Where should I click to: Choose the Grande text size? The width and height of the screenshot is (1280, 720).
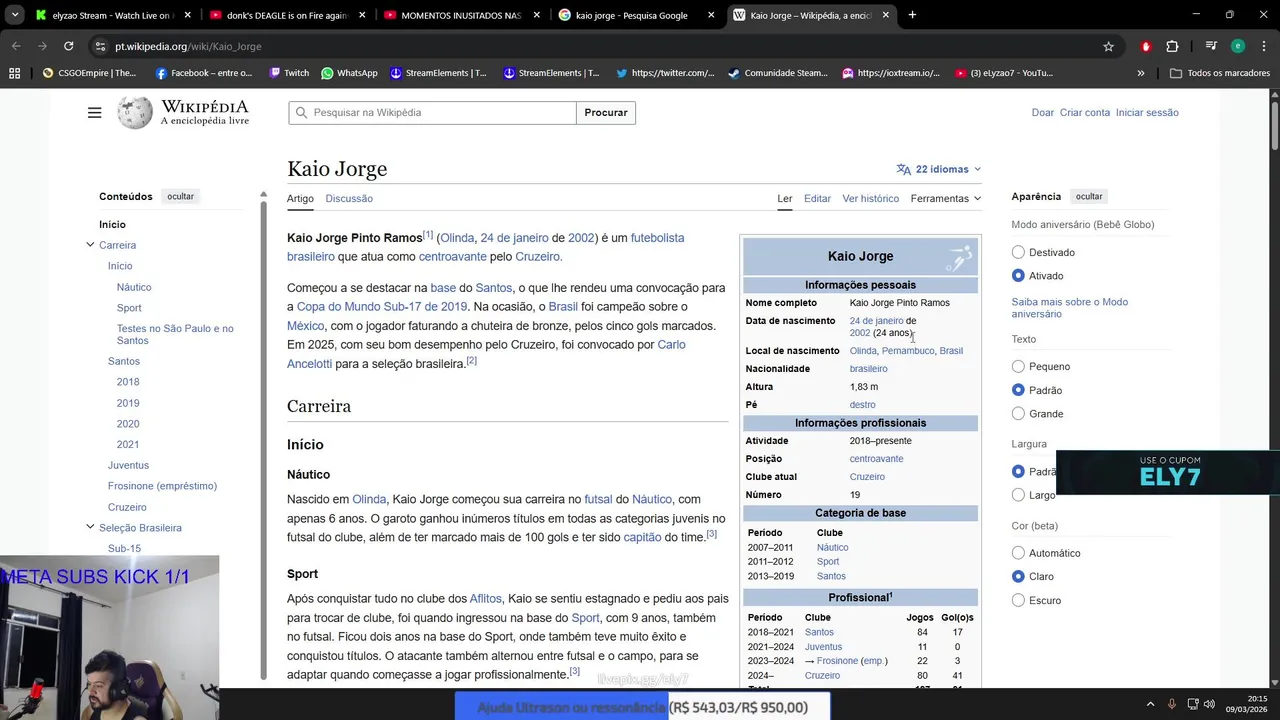tap(1018, 413)
